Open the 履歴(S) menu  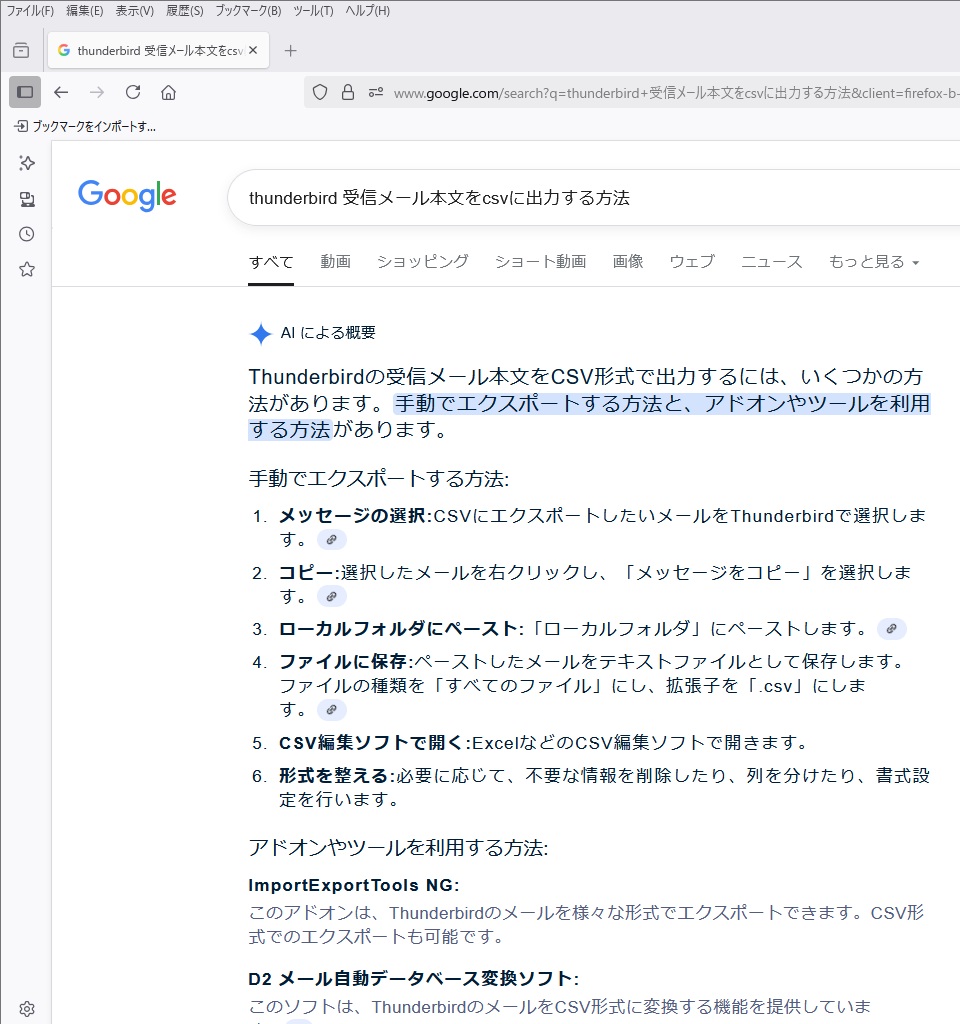pos(185,10)
